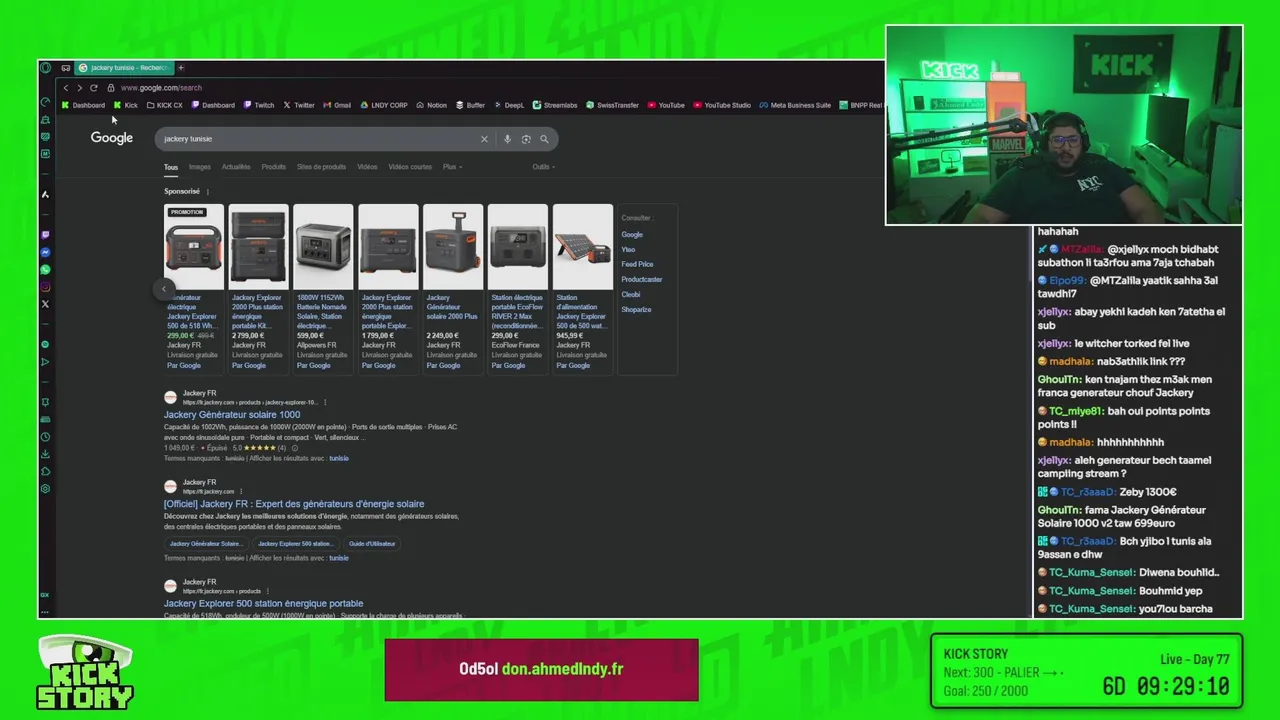Click the magnifier search button
This screenshot has width=1280, height=720.
click(x=544, y=139)
